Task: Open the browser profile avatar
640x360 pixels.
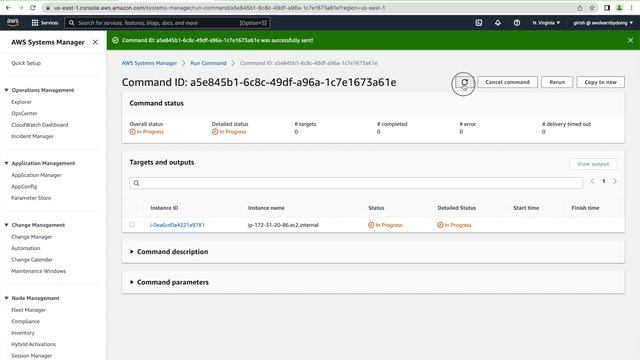Action: click(619, 8)
